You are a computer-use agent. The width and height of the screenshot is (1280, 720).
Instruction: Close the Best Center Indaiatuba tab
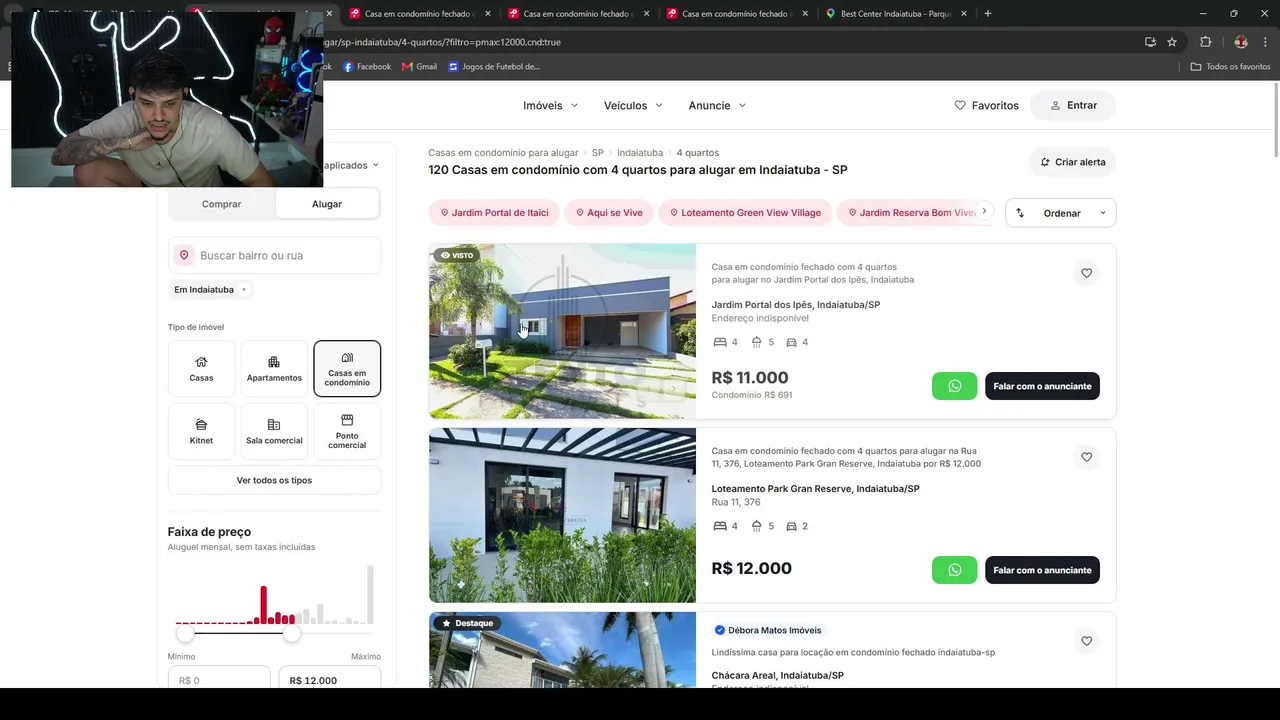[964, 14]
